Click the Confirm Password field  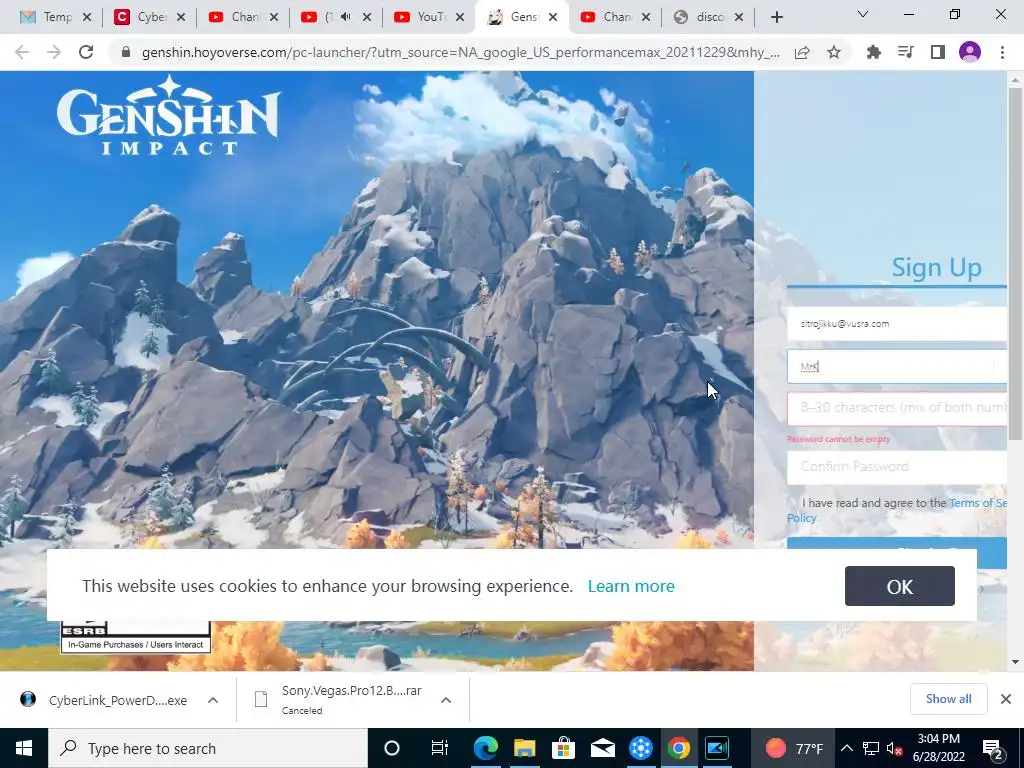897,467
